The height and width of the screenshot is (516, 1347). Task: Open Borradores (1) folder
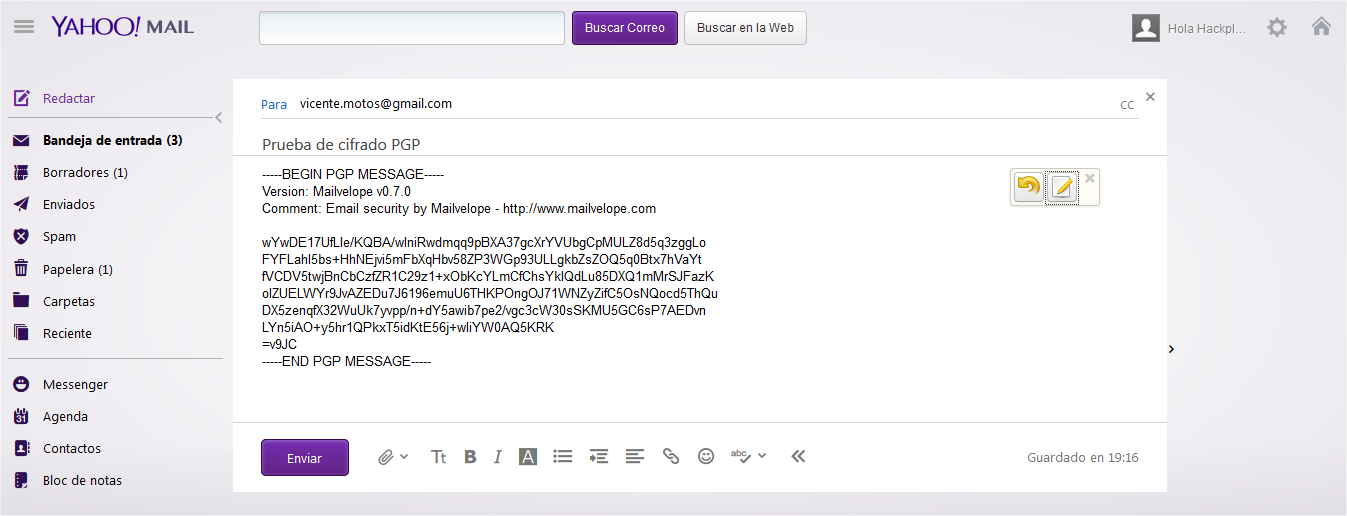tap(85, 173)
